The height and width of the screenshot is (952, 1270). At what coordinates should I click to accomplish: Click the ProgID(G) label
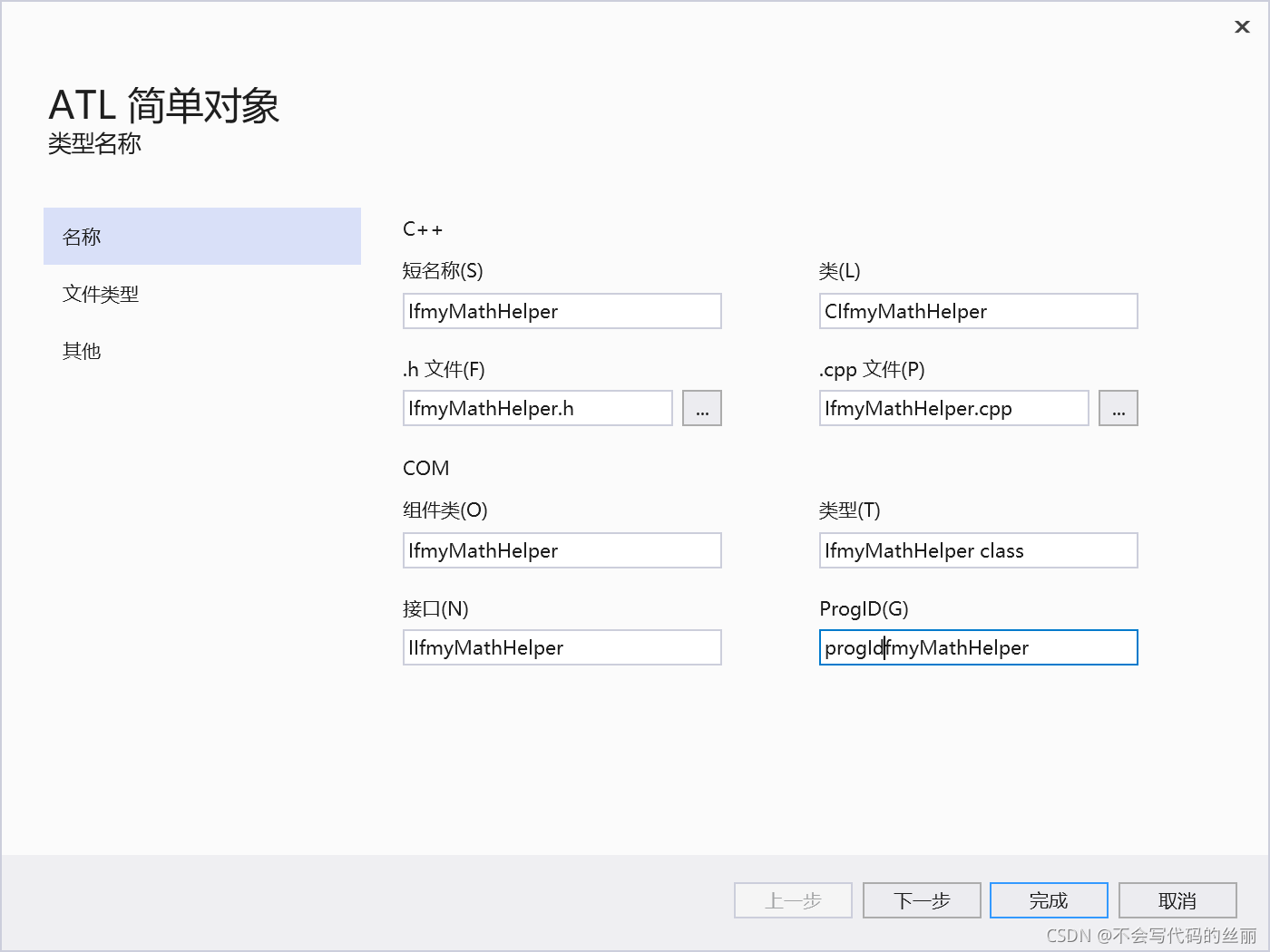(x=864, y=608)
